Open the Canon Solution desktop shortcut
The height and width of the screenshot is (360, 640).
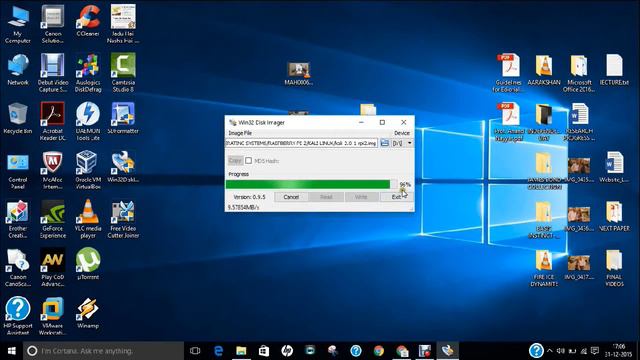tap(53, 24)
